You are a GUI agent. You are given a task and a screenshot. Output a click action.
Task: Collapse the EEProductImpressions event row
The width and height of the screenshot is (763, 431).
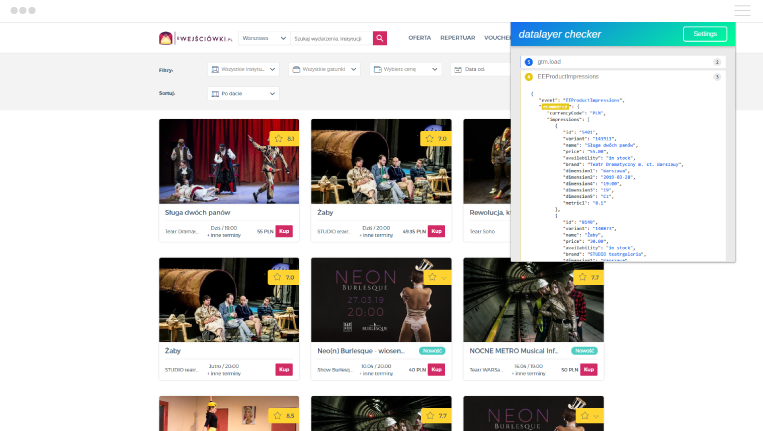point(623,77)
